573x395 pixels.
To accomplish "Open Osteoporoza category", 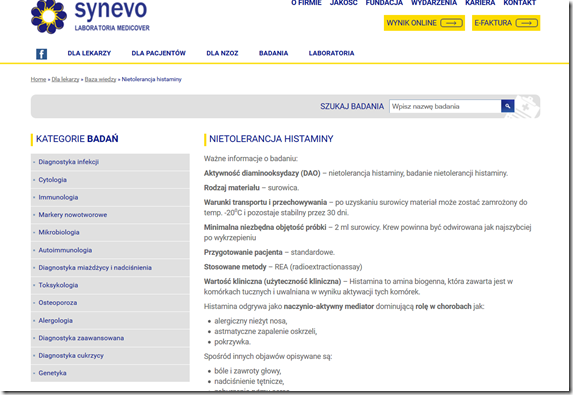I will point(110,303).
